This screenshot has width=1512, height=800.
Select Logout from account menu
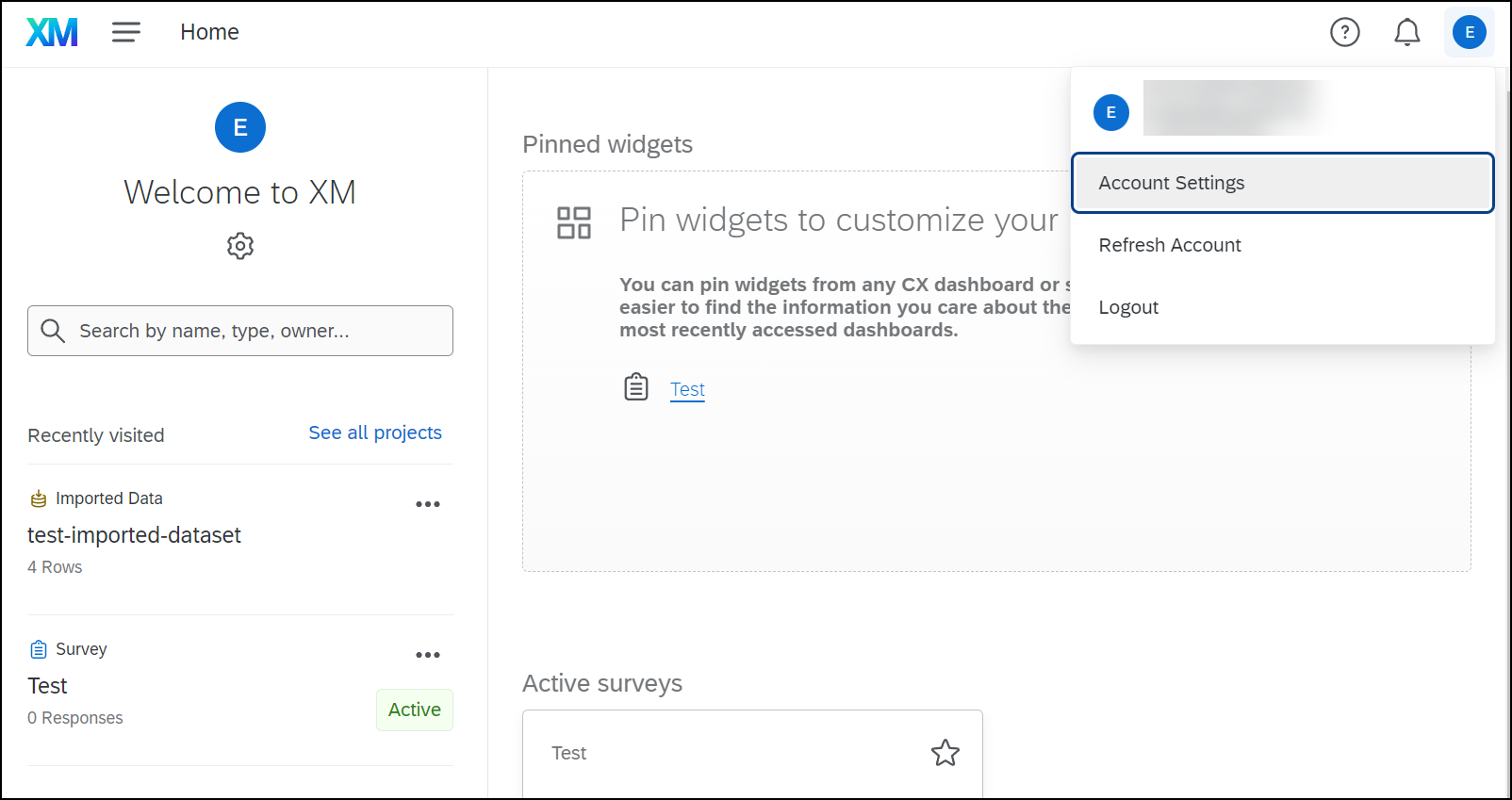1128,307
